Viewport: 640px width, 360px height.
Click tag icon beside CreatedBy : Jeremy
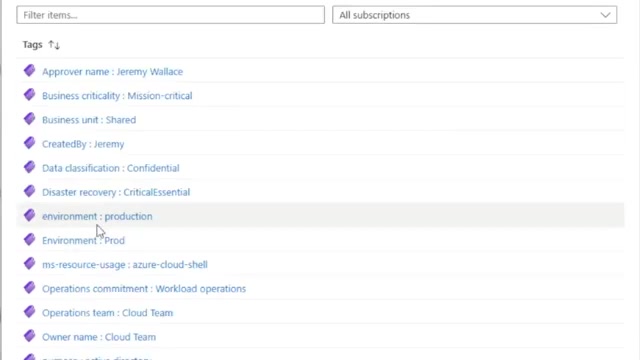pyautogui.click(x=29, y=143)
